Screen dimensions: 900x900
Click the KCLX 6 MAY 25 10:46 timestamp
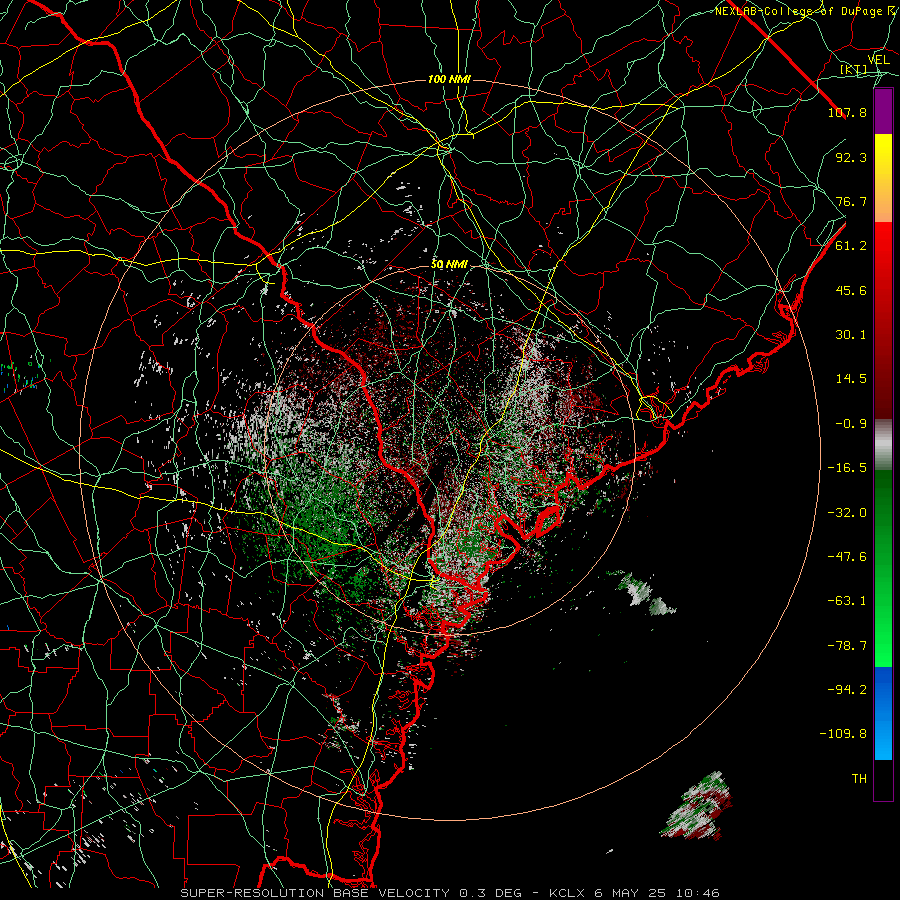coord(634,893)
